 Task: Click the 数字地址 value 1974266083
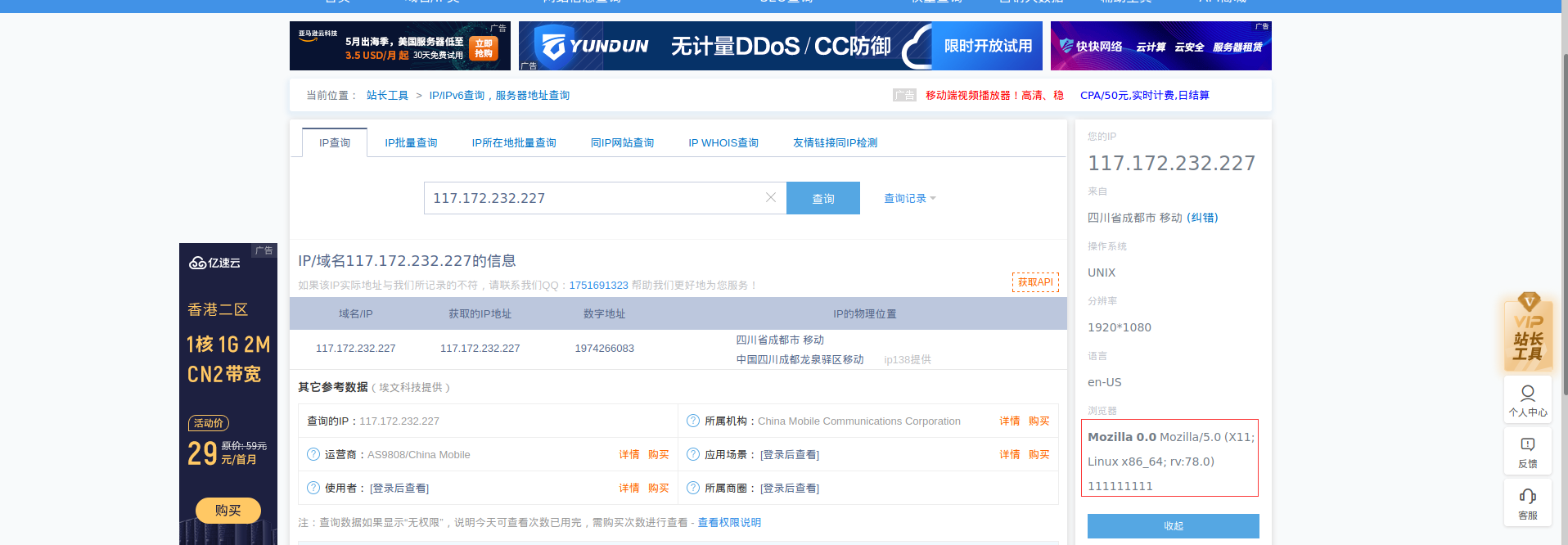click(x=605, y=349)
